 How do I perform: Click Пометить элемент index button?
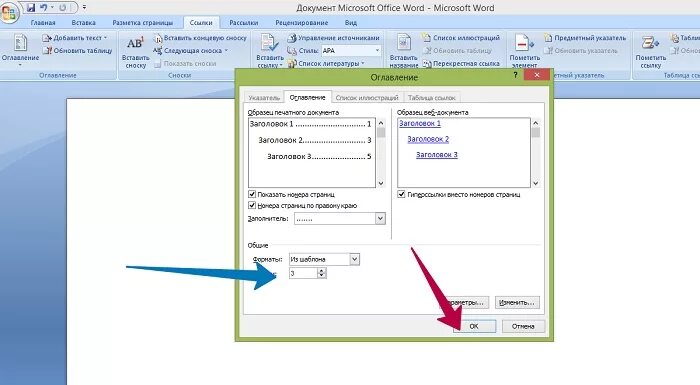click(x=525, y=52)
